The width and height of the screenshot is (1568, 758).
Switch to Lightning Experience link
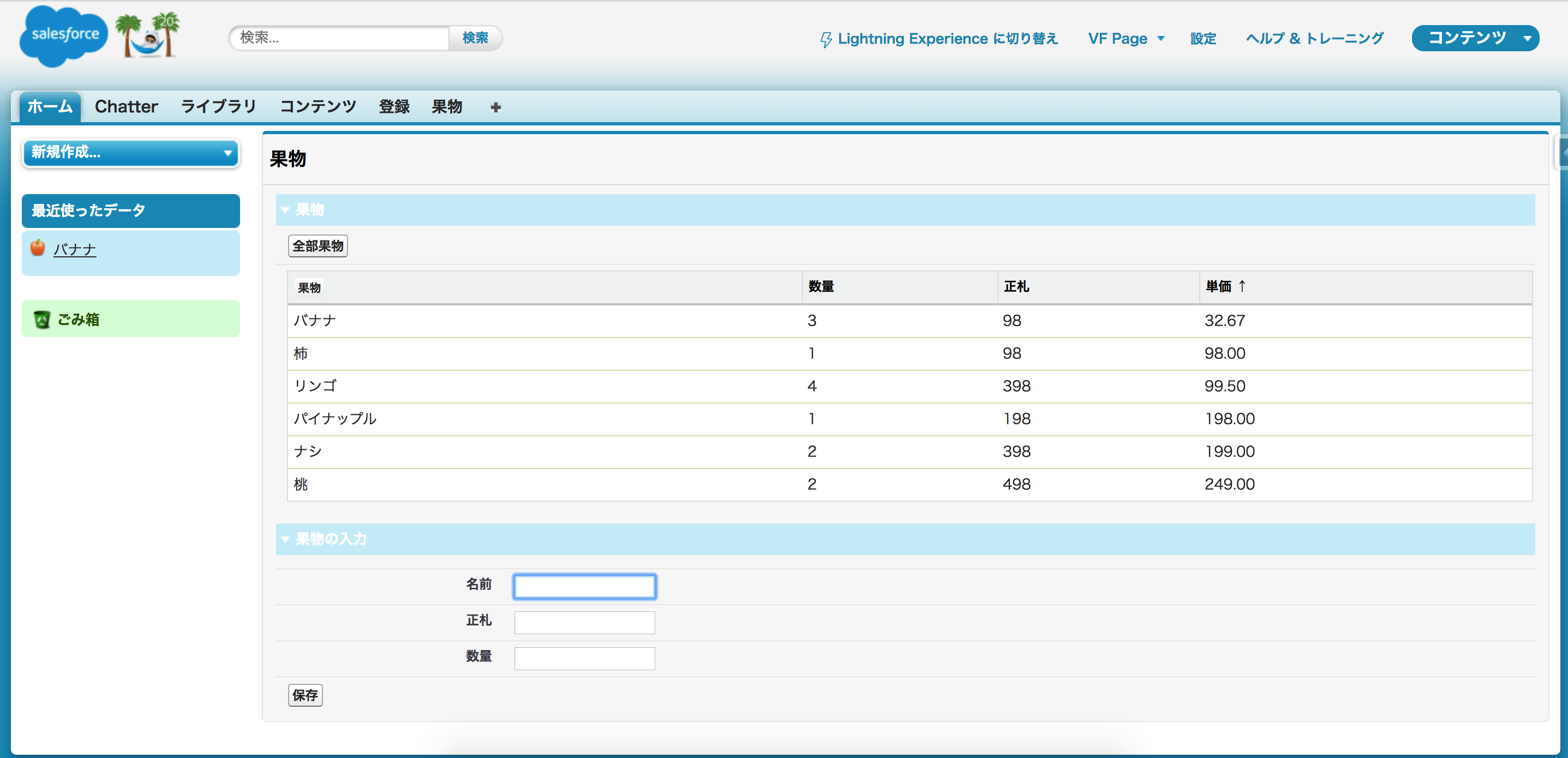tap(948, 39)
